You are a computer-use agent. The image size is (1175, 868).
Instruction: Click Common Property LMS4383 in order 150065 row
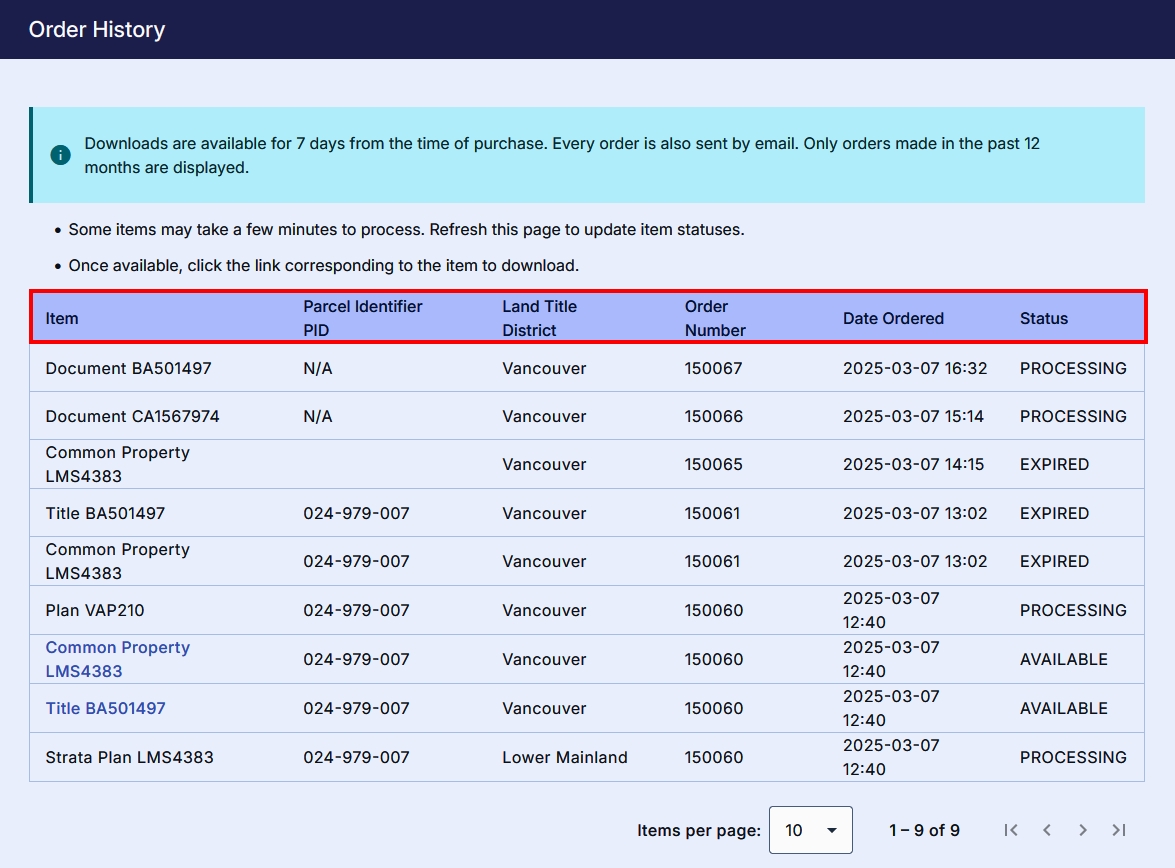118,464
